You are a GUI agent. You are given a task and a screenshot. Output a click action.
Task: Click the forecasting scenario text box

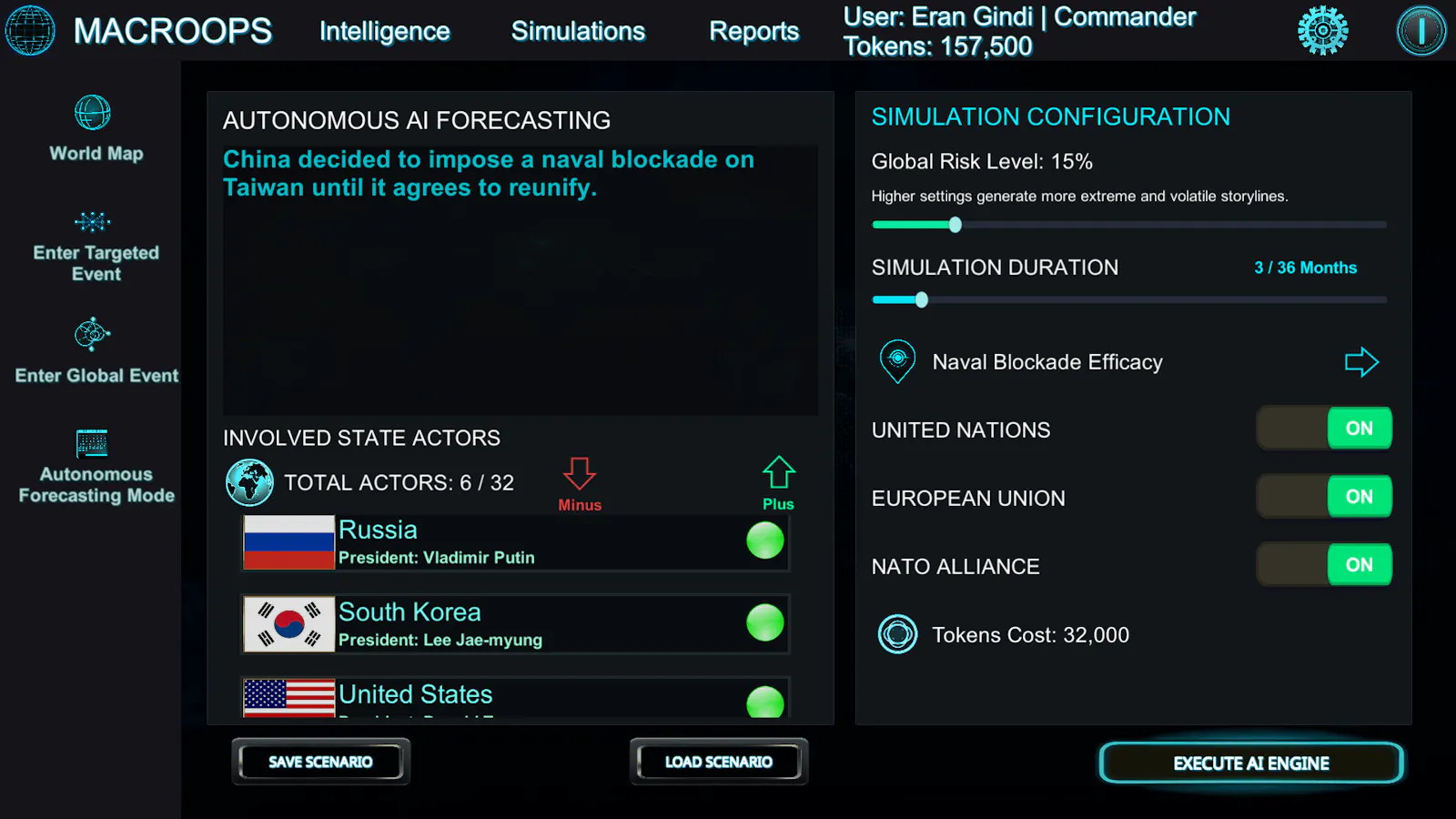521,280
